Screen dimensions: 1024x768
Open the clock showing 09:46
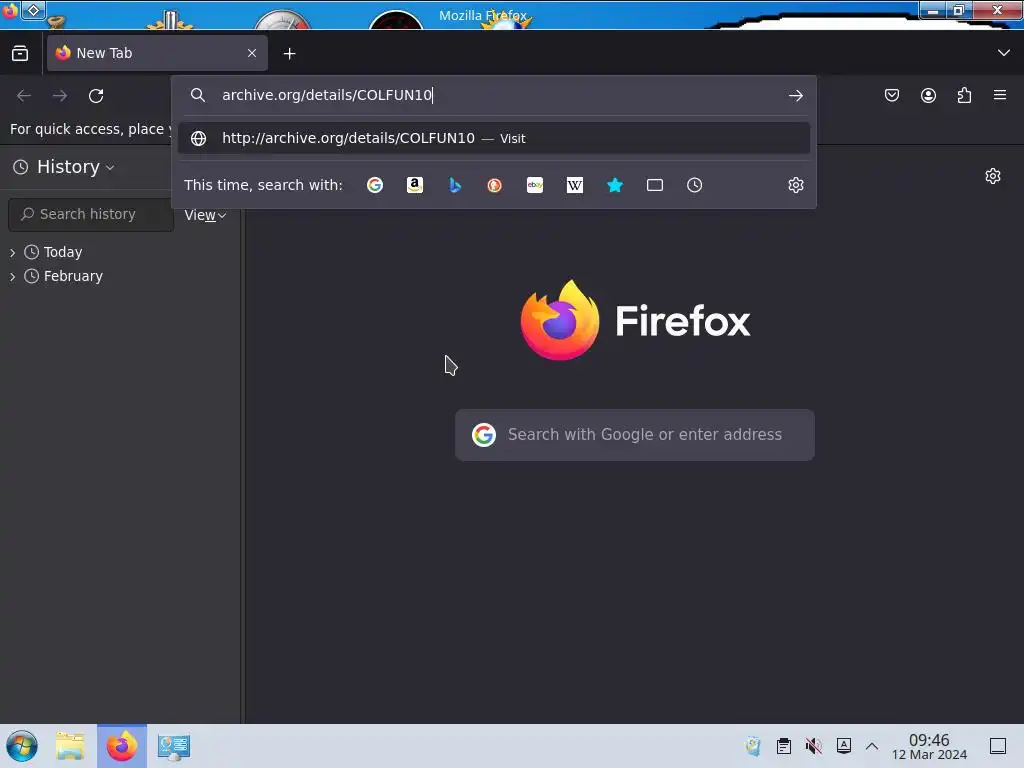[929, 746]
